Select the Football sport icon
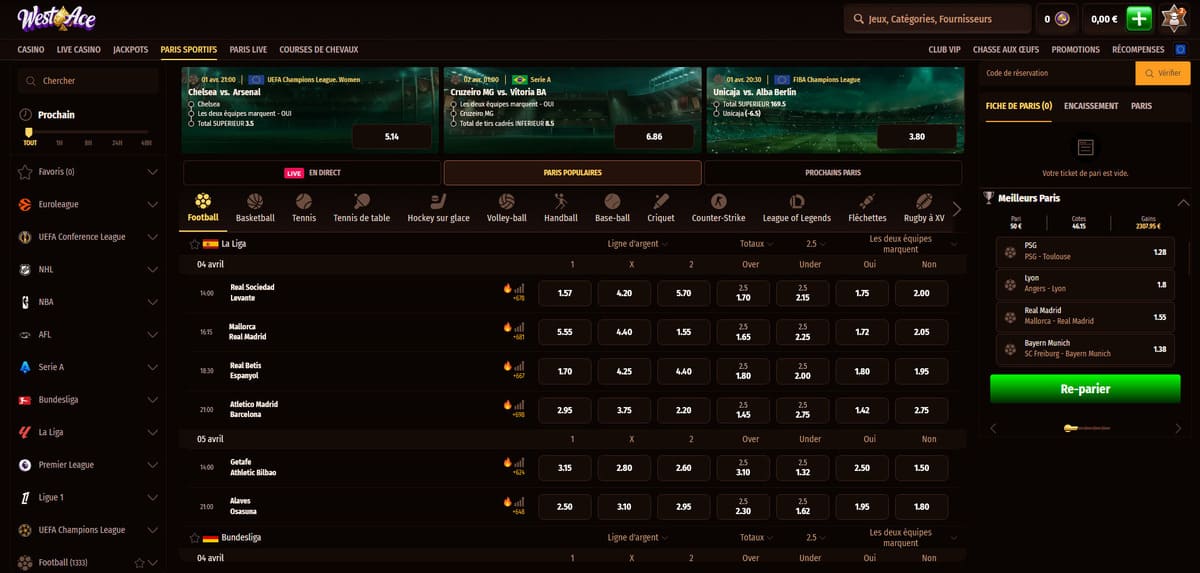Image resolution: width=1200 pixels, height=573 pixels. [203, 201]
